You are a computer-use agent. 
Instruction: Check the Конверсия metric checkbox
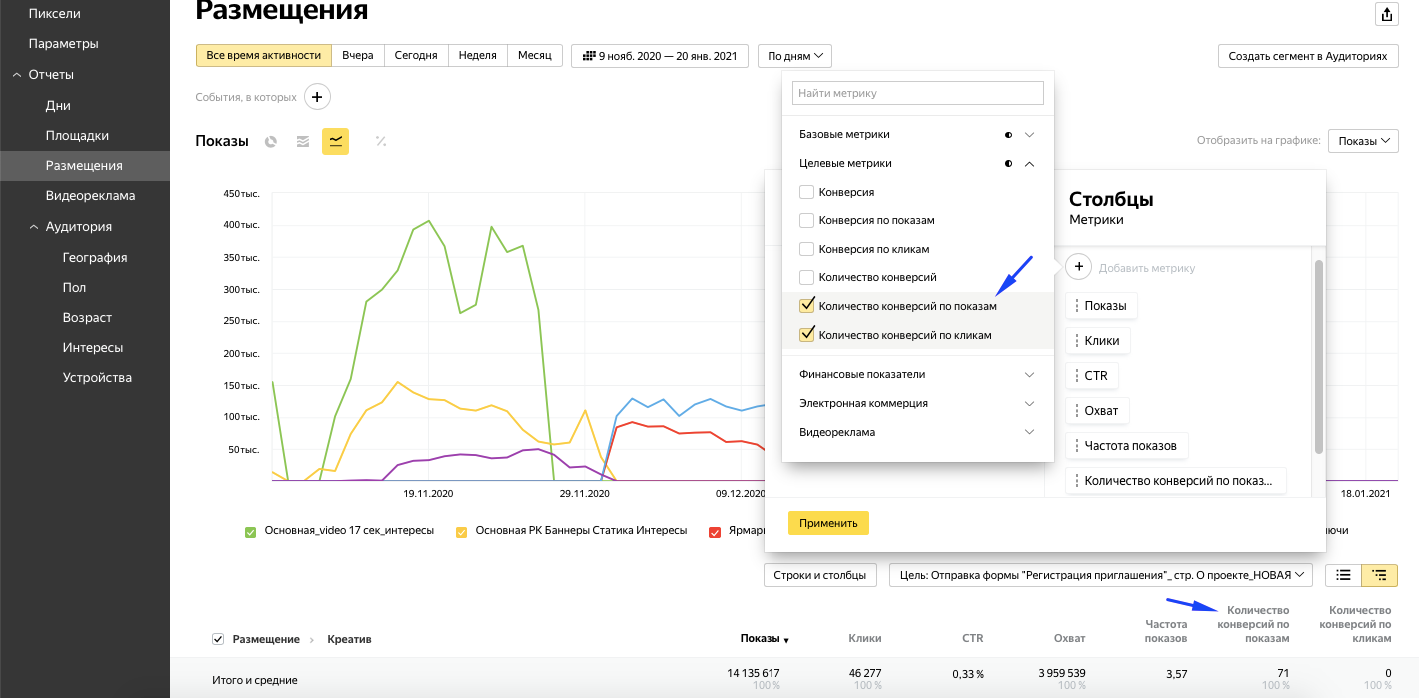(x=807, y=192)
